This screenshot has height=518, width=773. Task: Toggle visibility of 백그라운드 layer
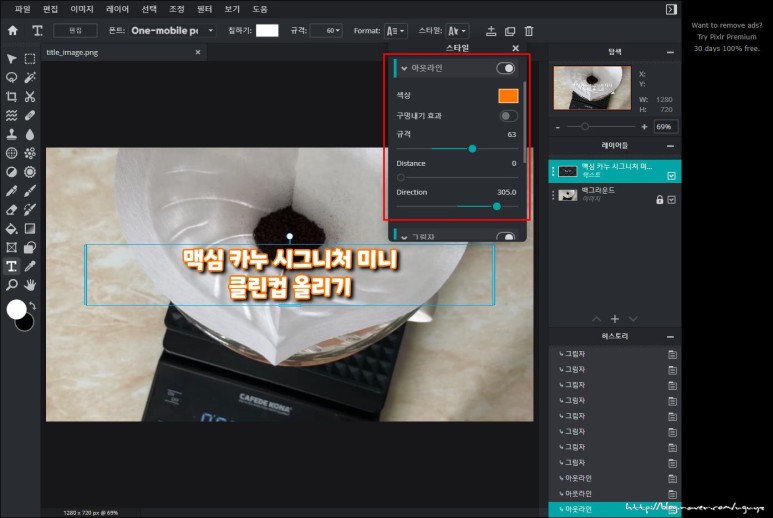pyautogui.click(x=671, y=200)
